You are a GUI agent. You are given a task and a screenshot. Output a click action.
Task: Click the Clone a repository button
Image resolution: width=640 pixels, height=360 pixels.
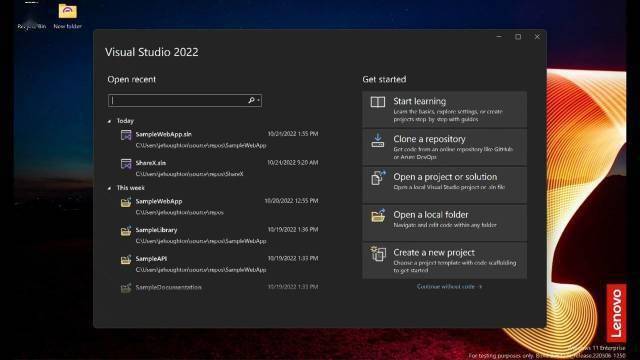tap(444, 147)
